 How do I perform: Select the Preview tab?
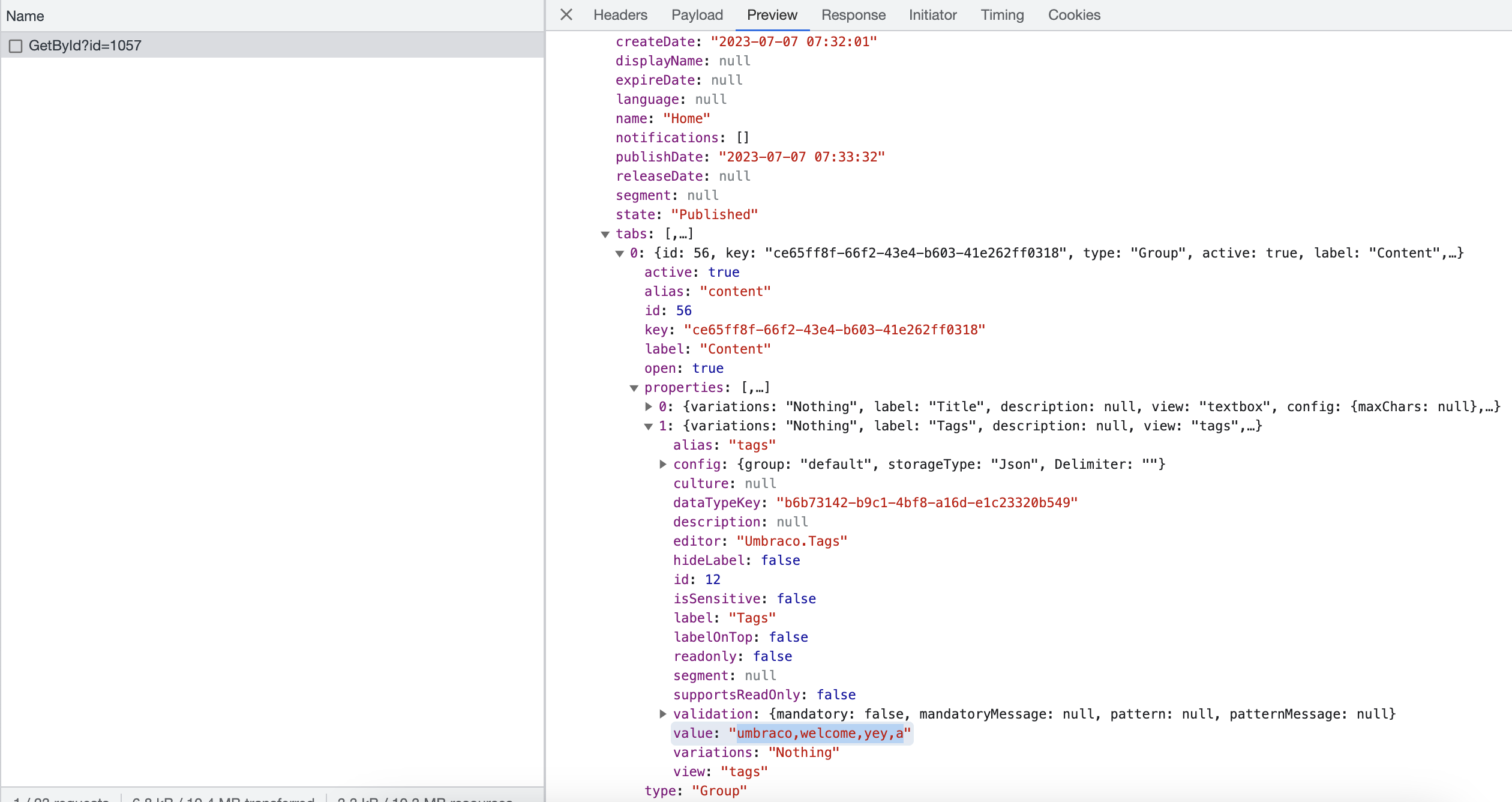[772, 15]
